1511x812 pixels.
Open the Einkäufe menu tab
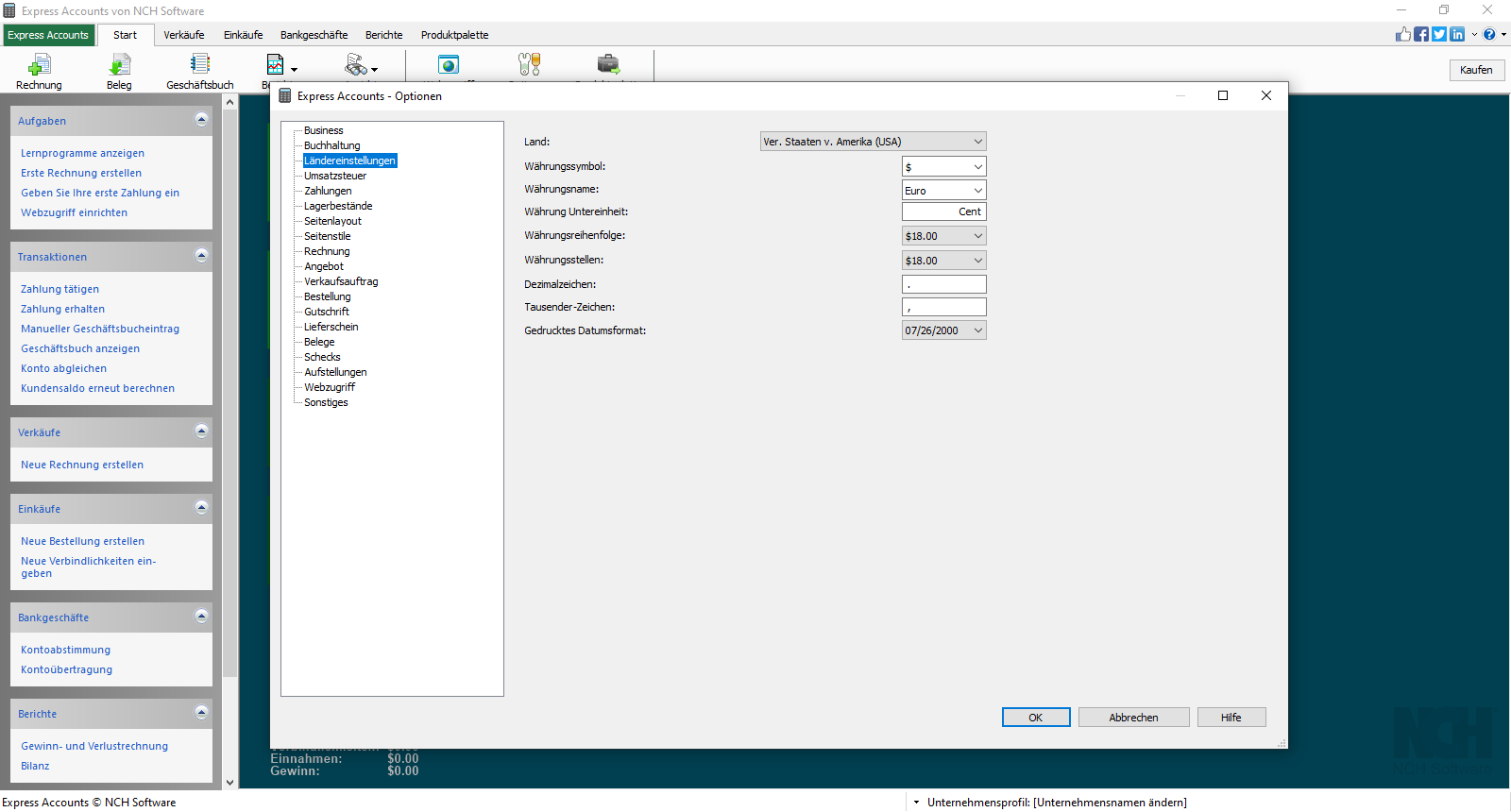coord(244,35)
